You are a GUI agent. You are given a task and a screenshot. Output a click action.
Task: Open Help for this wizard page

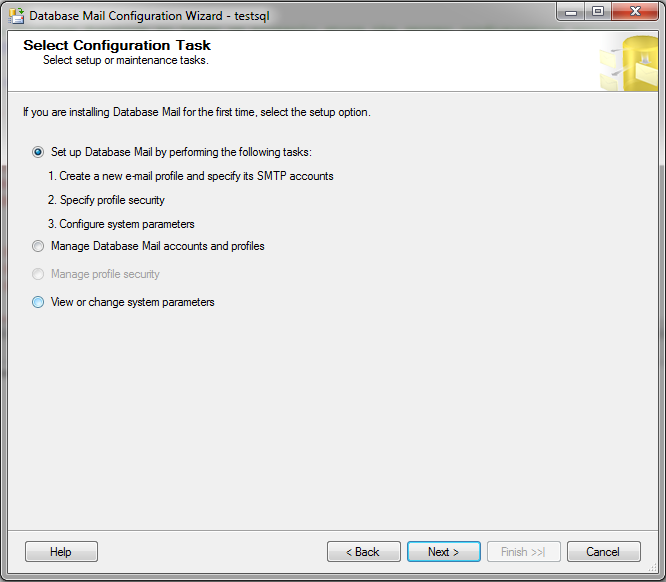point(61,551)
